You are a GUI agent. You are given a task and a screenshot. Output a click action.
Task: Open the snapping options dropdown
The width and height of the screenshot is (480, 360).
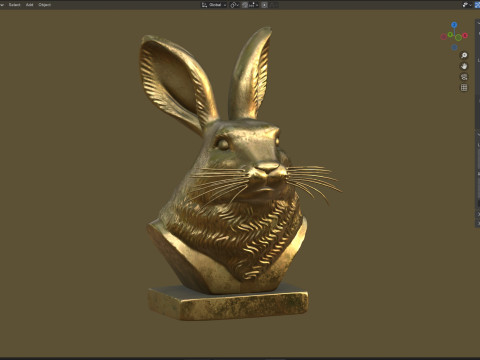pos(253,5)
